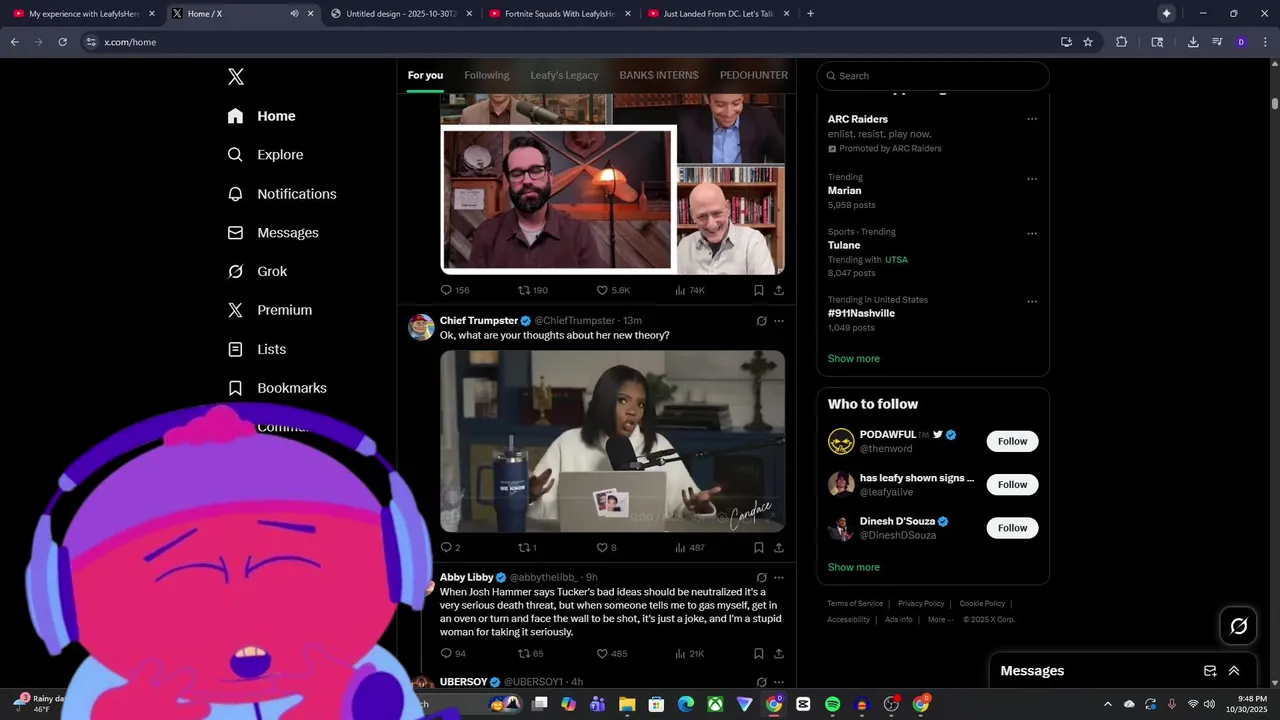Open Grok icon on Abby Libby post
The image size is (1280, 720).
coord(761,578)
